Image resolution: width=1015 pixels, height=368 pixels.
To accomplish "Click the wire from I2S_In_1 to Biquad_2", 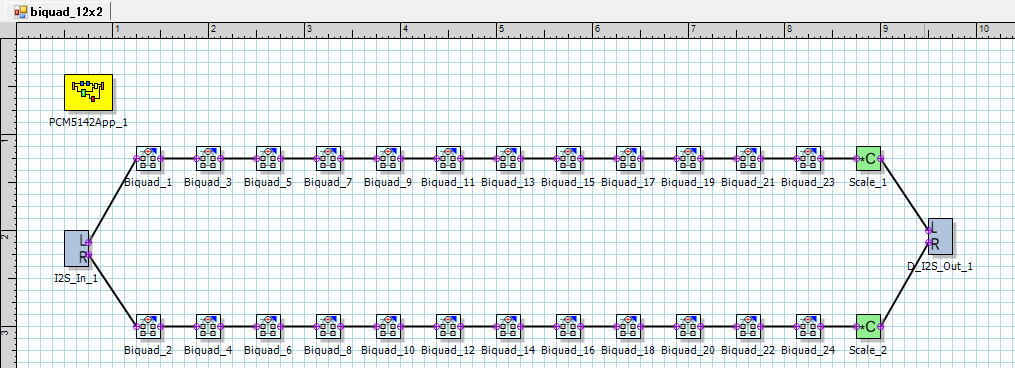I will point(112,290).
